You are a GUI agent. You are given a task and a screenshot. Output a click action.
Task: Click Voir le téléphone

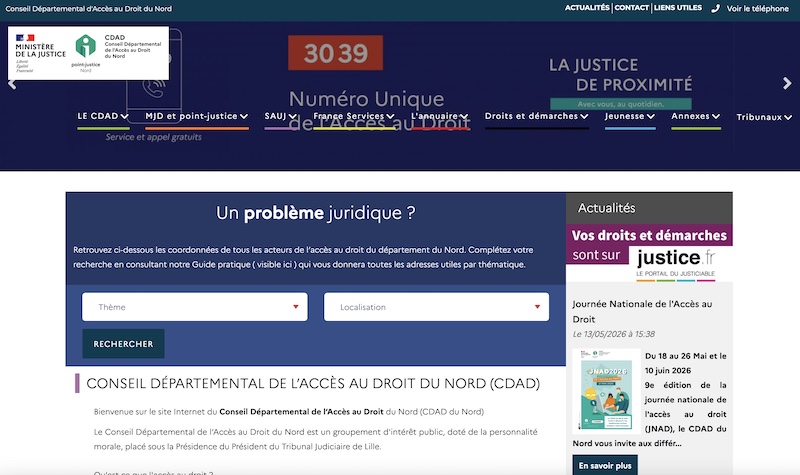[x=758, y=8]
